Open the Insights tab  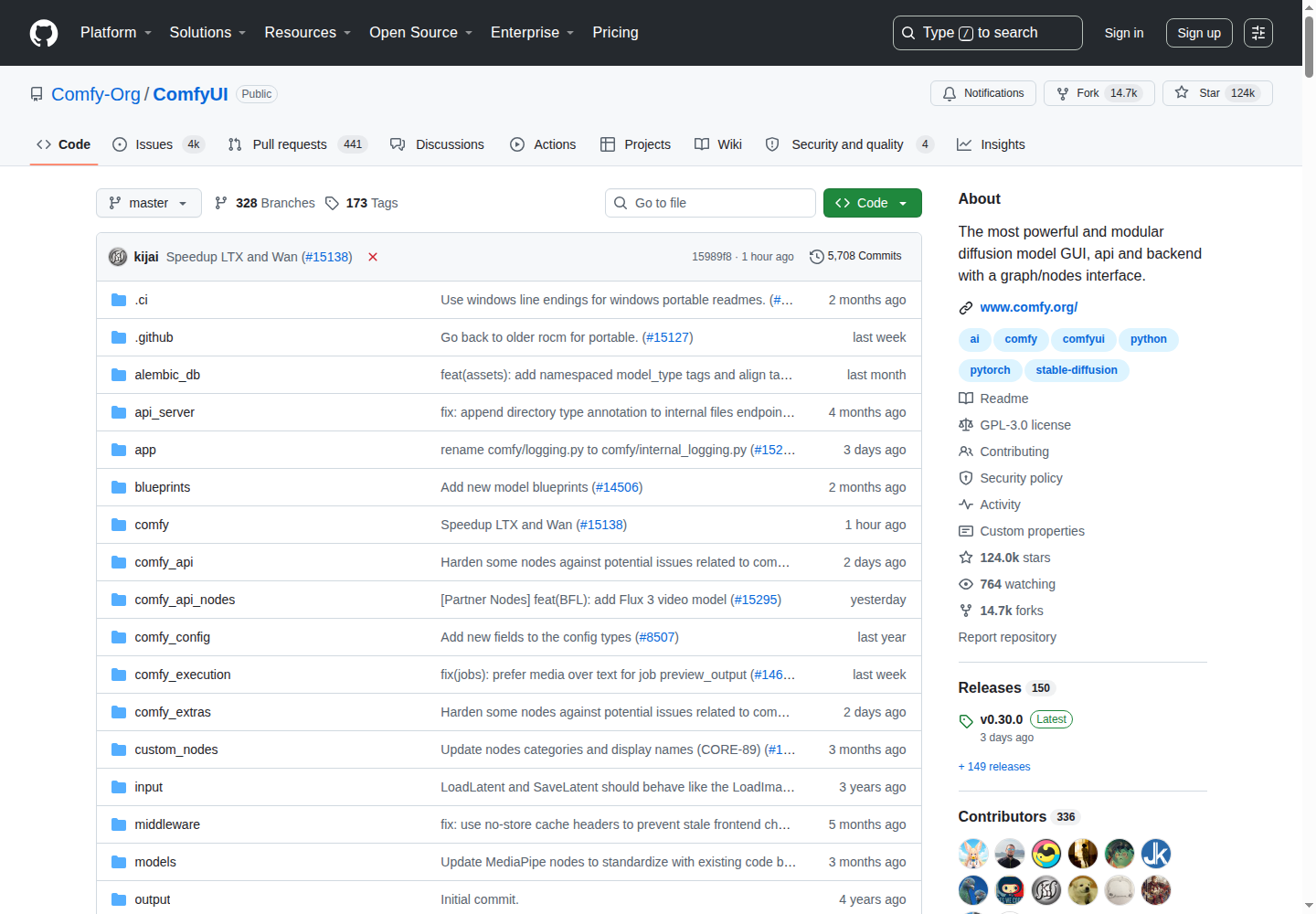click(991, 144)
